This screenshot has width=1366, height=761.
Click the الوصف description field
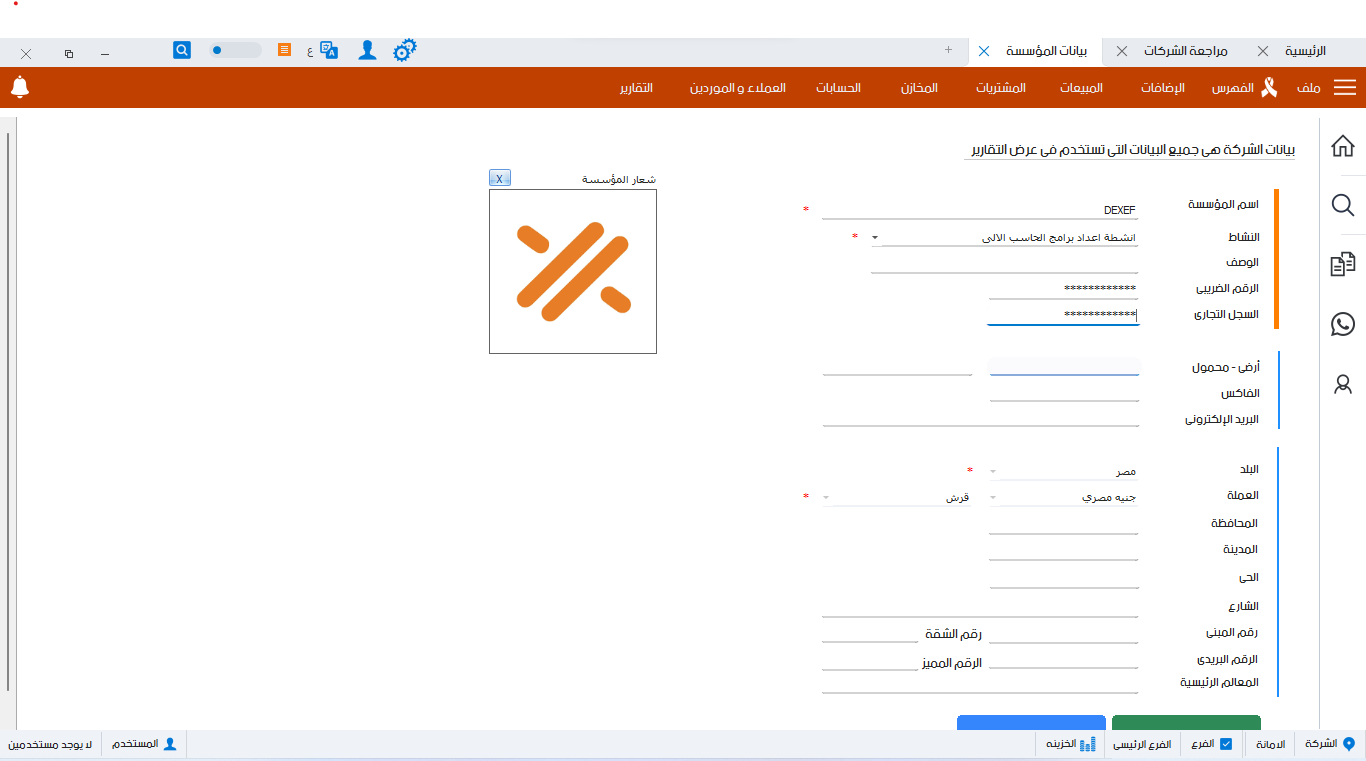coord(1004,263)
